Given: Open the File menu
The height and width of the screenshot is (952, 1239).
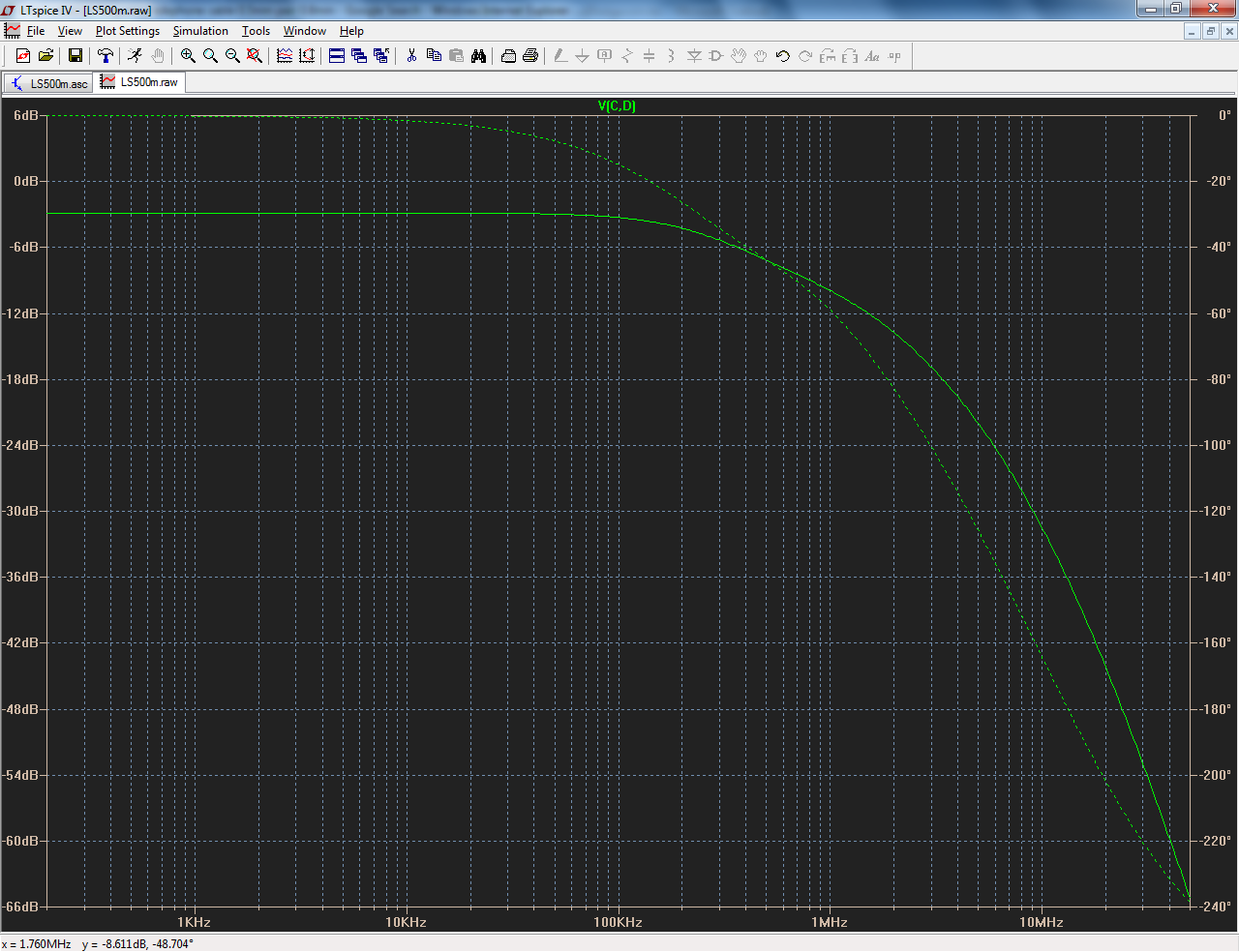Looking at the screenshot, I should click(36, 31).
